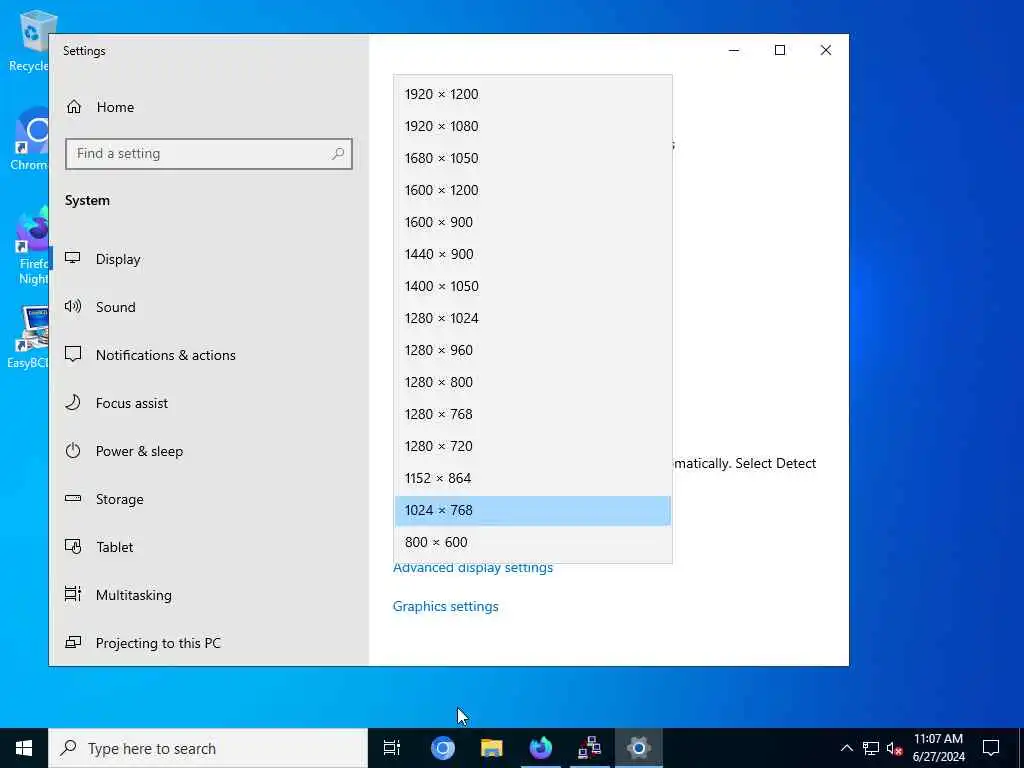Click the network status tray icon

click(x=871, y=748)
